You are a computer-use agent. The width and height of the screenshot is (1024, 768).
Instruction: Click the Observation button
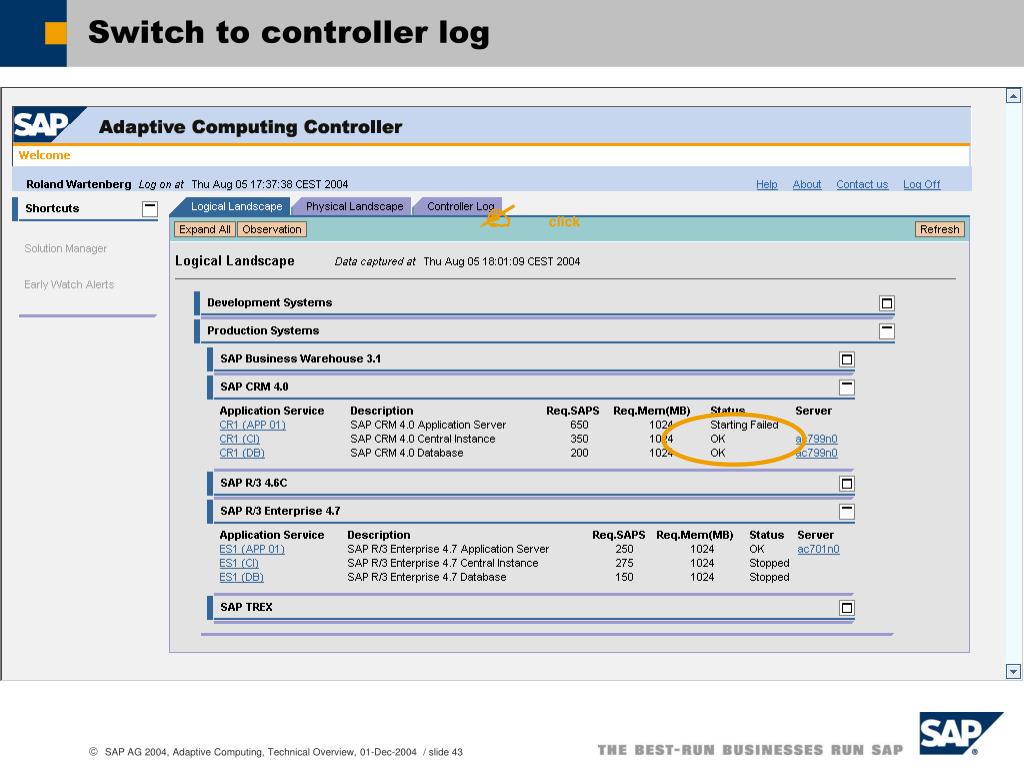[x=272, y=229]
